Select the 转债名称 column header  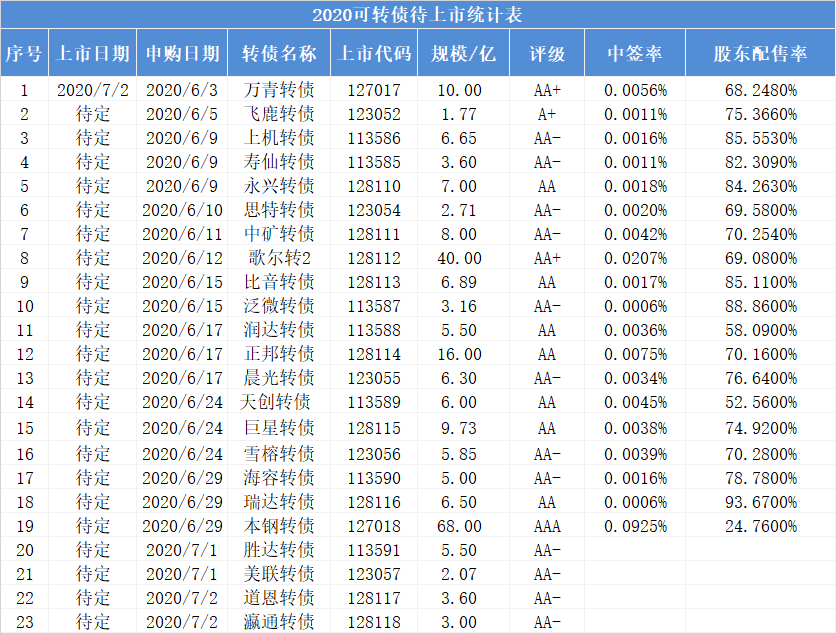click(279, 53)
